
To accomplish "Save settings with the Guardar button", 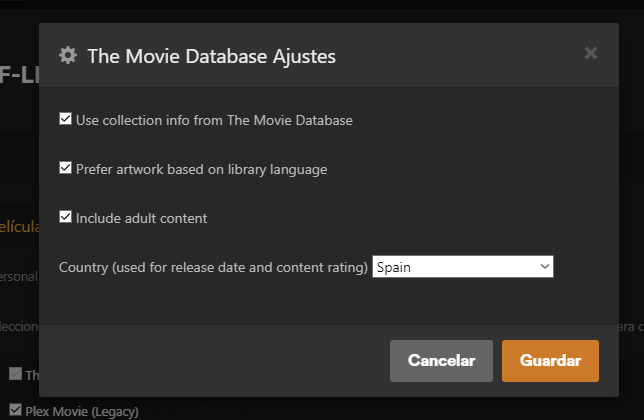I will [x=550, y=360].
